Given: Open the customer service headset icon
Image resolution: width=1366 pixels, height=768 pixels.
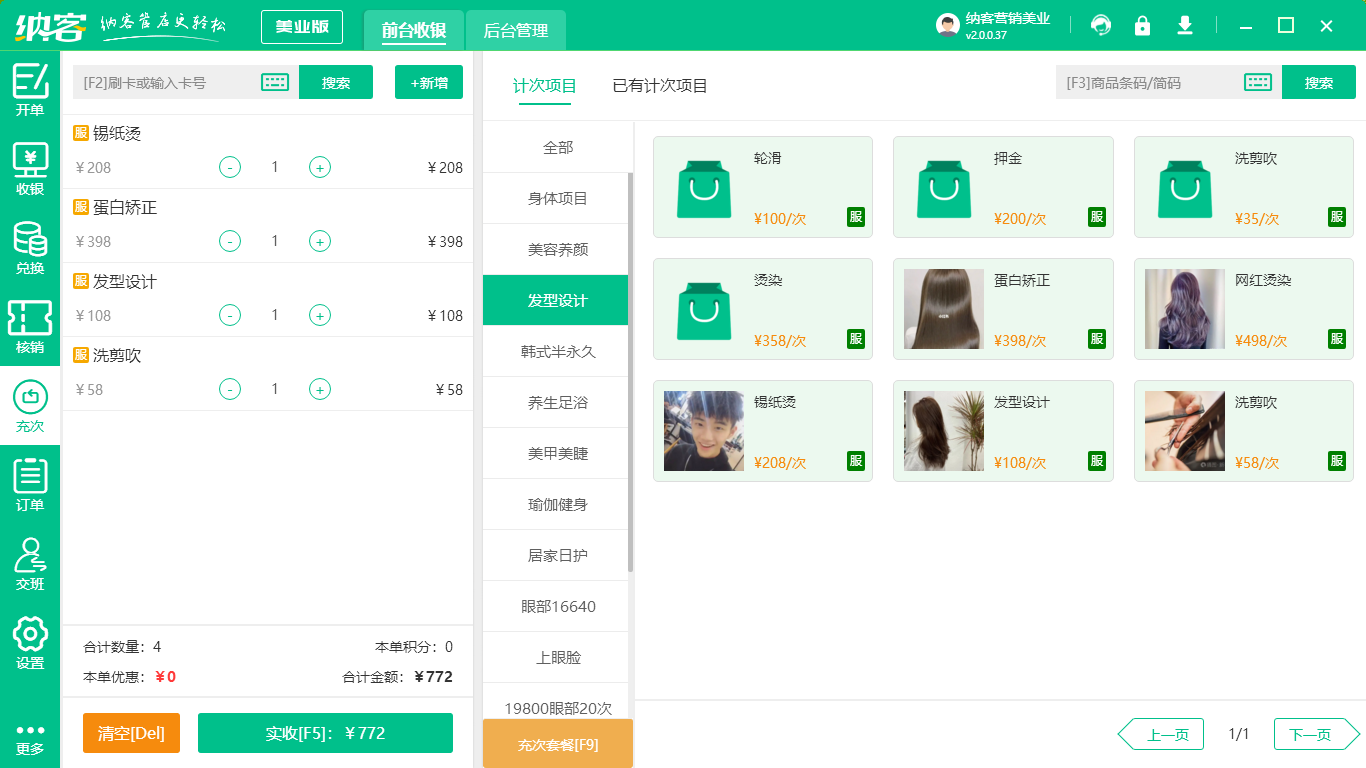Looking at the screenshot, I should pyautogui.click(x=1101, y=25).
